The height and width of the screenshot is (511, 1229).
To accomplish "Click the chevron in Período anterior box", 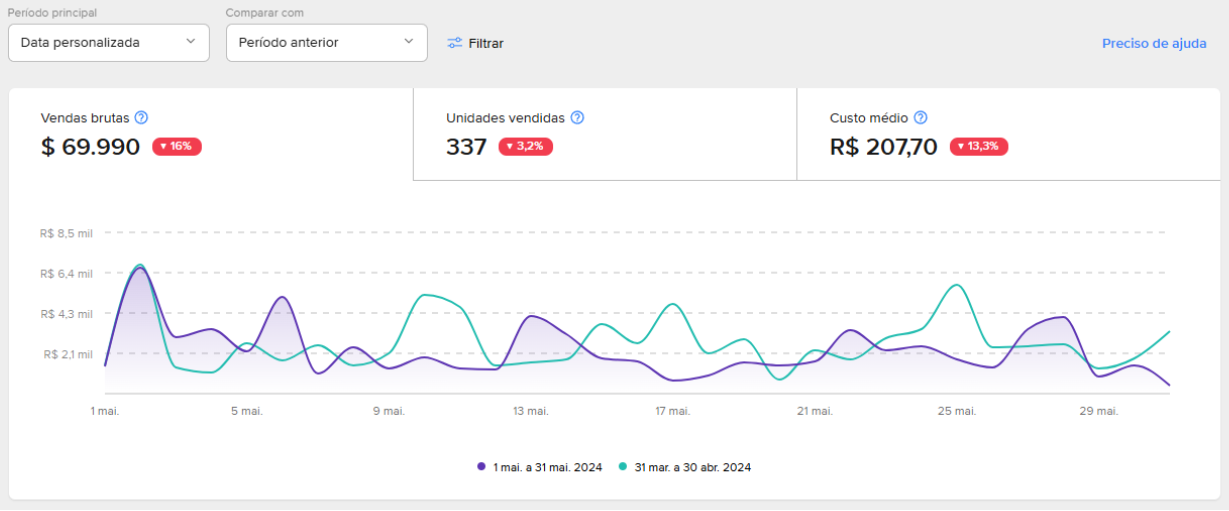I will pos(409,42).
